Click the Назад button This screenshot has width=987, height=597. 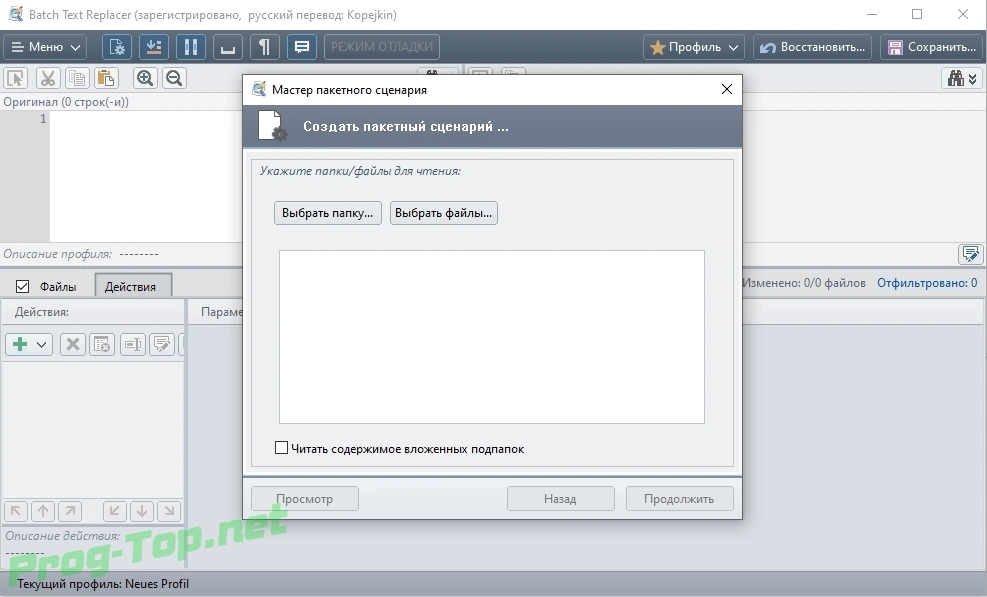point(561,499)
